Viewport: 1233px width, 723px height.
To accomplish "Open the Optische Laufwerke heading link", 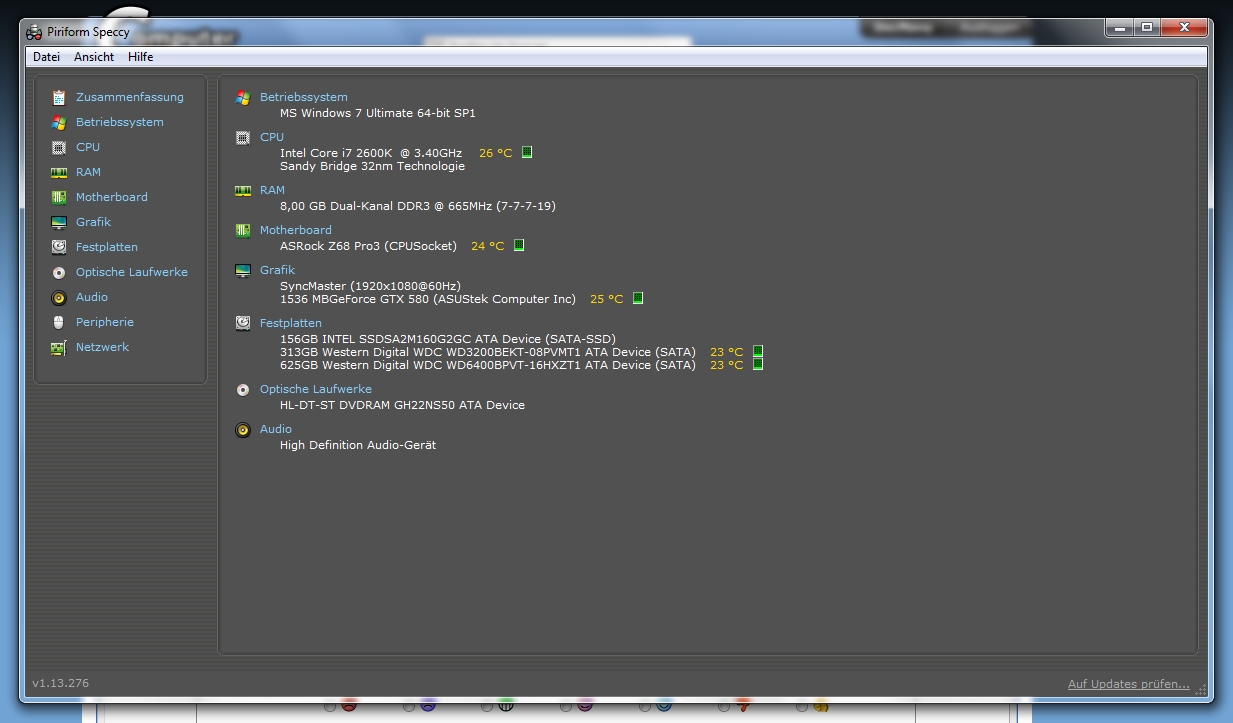I will coord(316,389).
